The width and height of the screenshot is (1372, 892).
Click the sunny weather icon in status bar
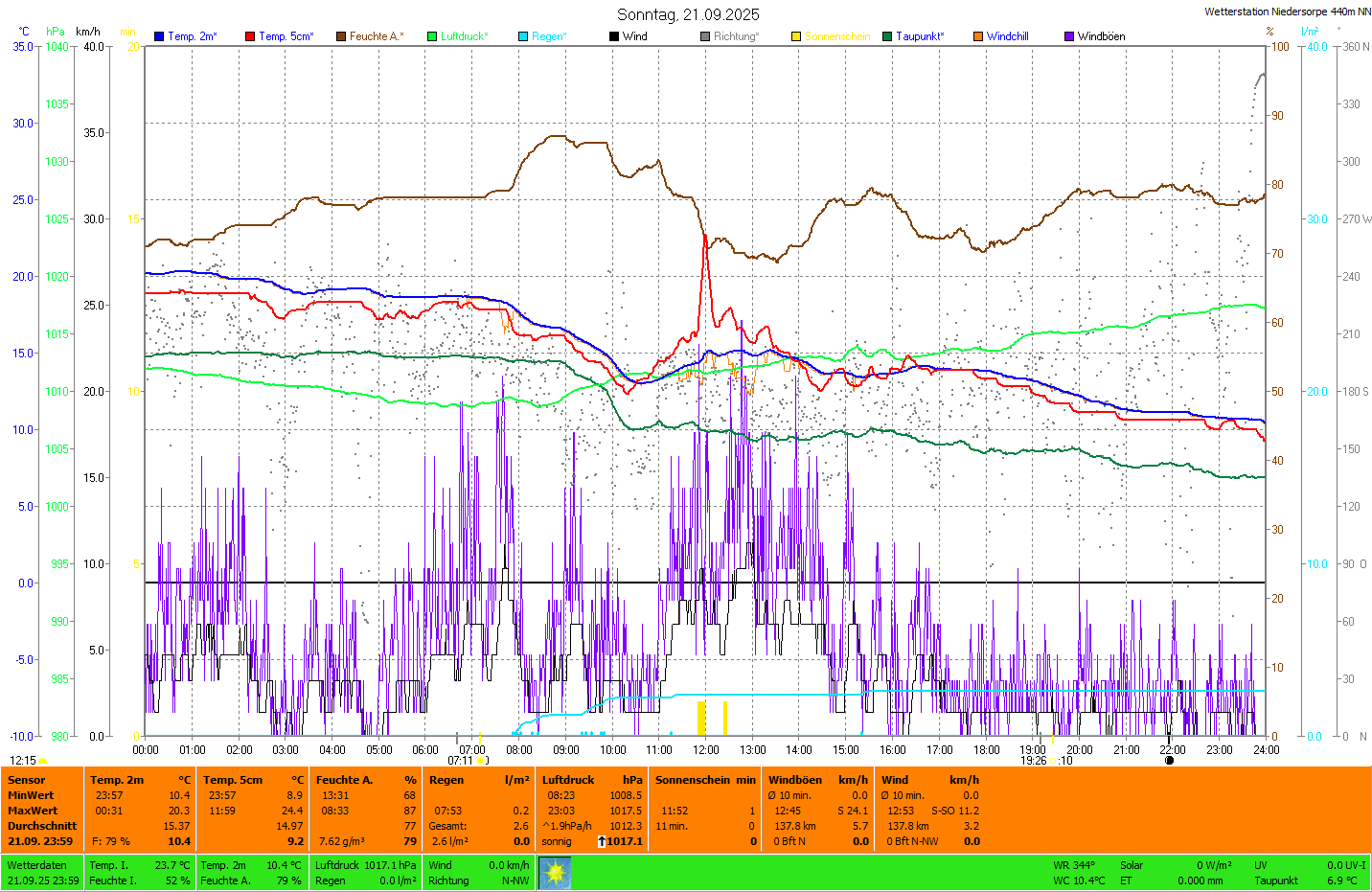[x=555, y=873]
